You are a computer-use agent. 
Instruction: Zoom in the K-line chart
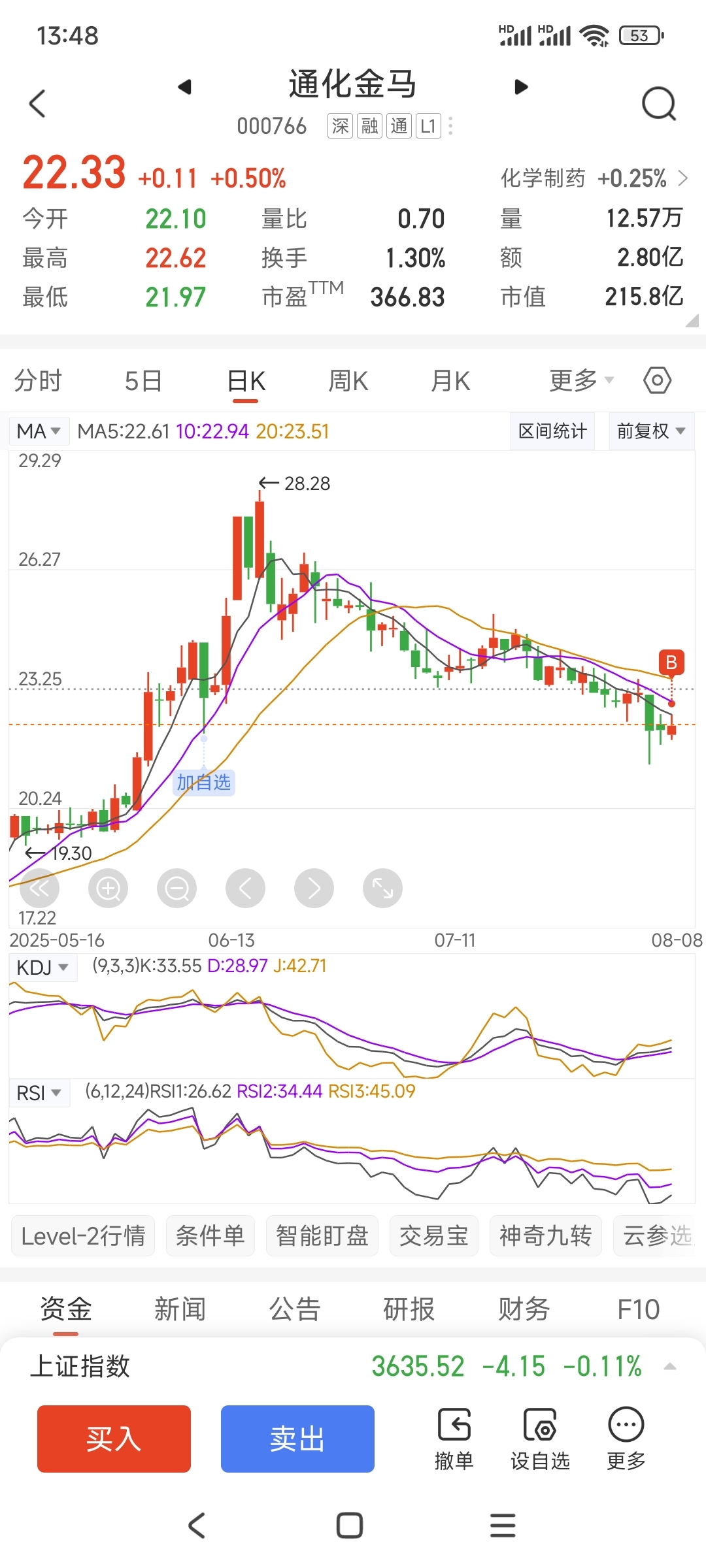tap(108, 889)
